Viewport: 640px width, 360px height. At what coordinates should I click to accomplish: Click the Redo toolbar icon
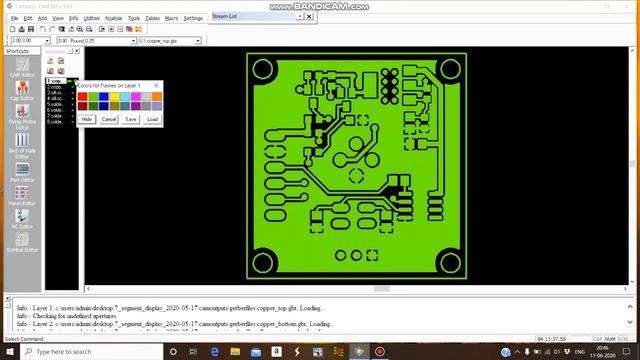(x=52, y=29)
